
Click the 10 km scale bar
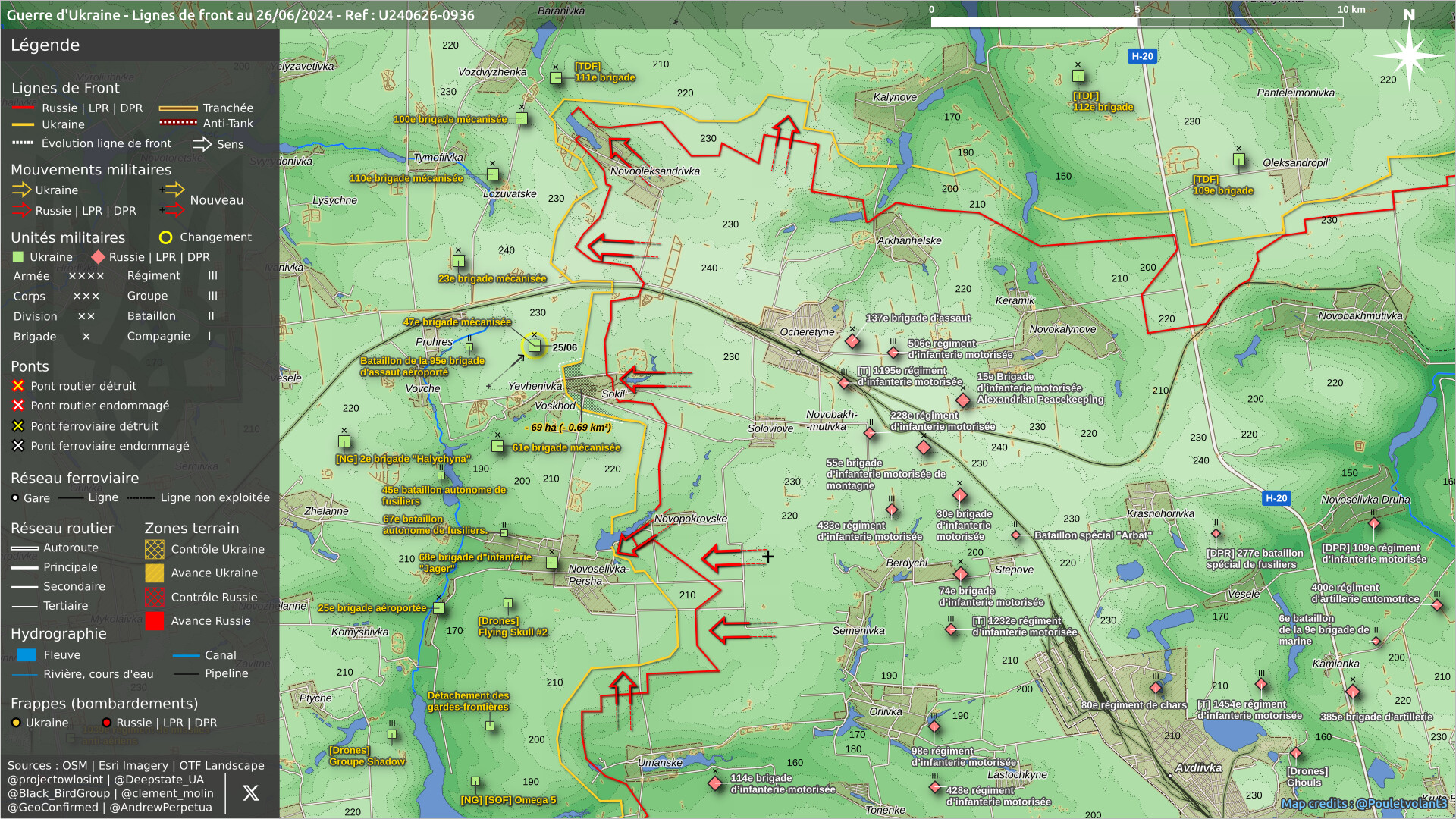(x=1136, y=22)
